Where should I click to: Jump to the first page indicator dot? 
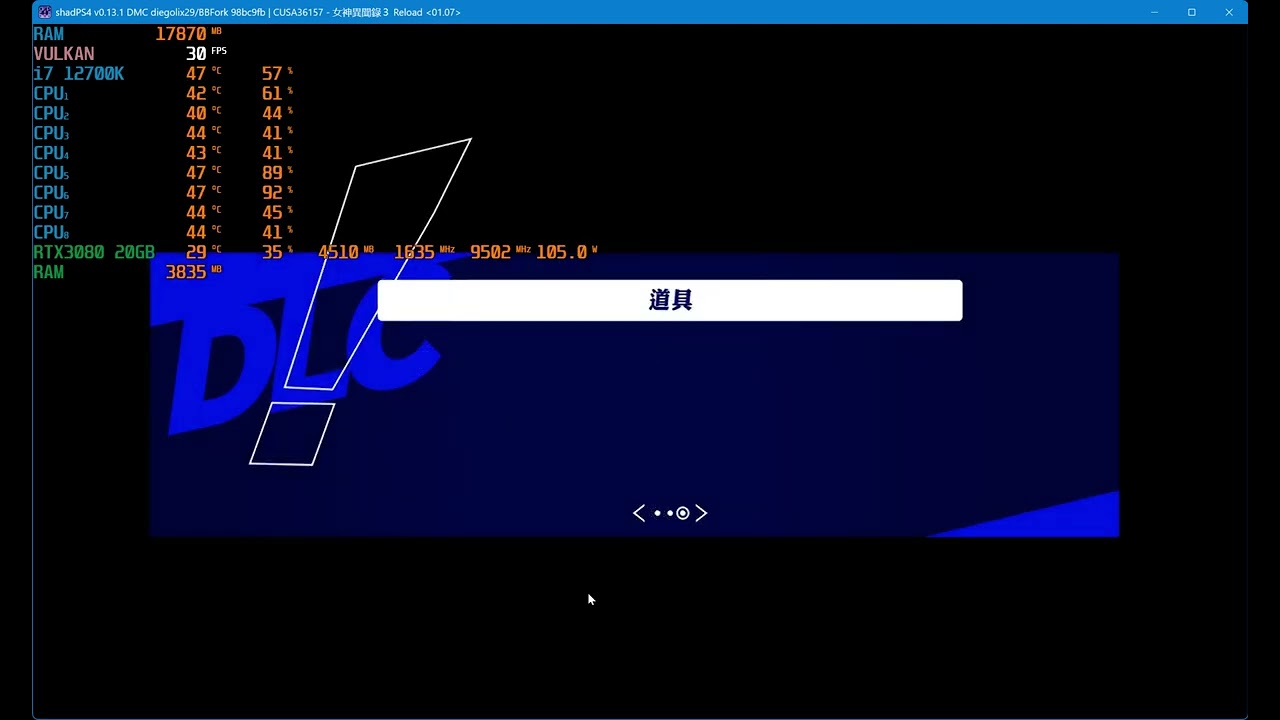657,513
